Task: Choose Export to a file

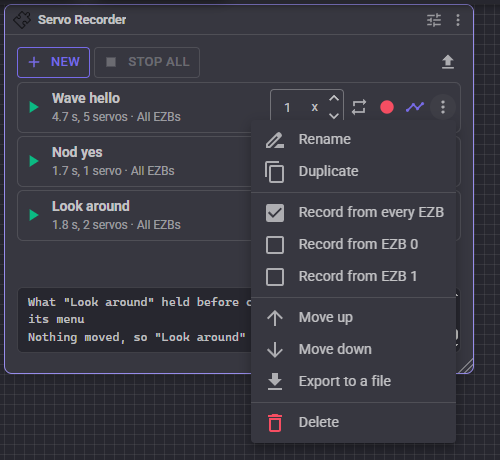Action: (x=353, y=382)
